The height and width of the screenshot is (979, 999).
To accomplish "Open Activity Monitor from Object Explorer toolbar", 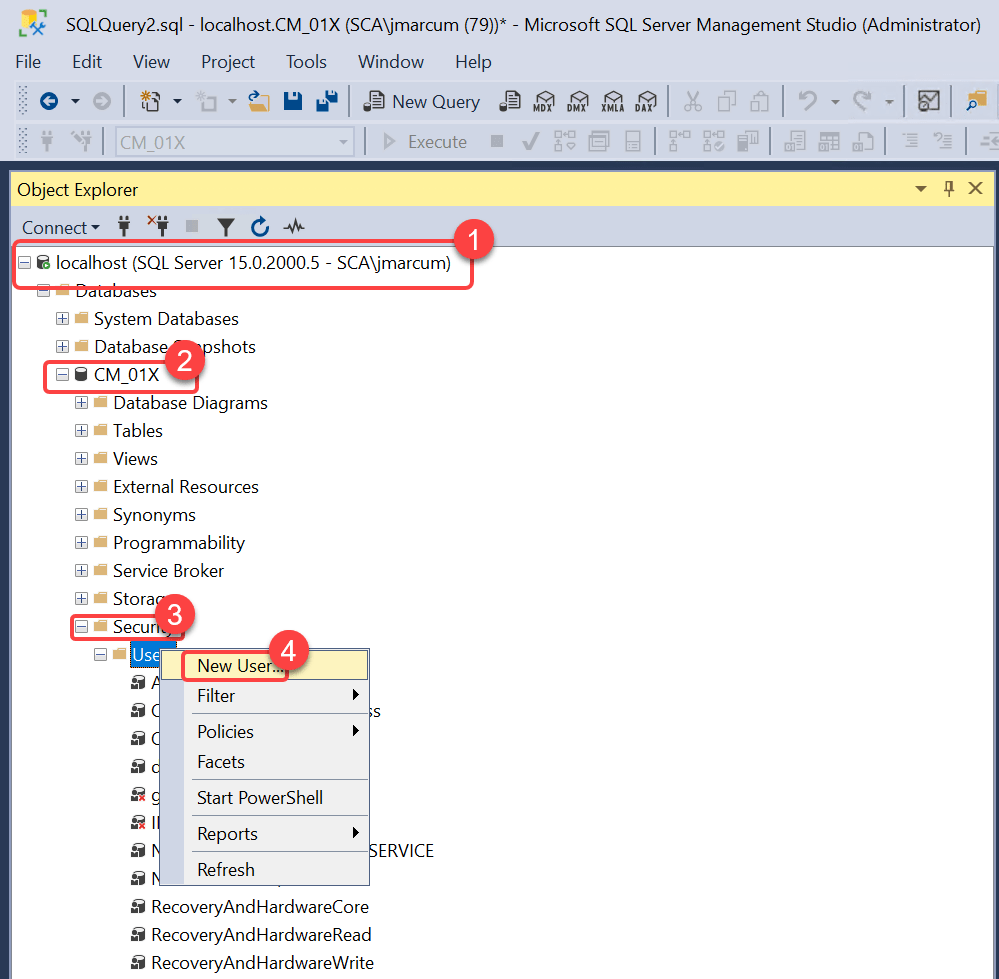I will pyautogui.click(x=294, y=227).
